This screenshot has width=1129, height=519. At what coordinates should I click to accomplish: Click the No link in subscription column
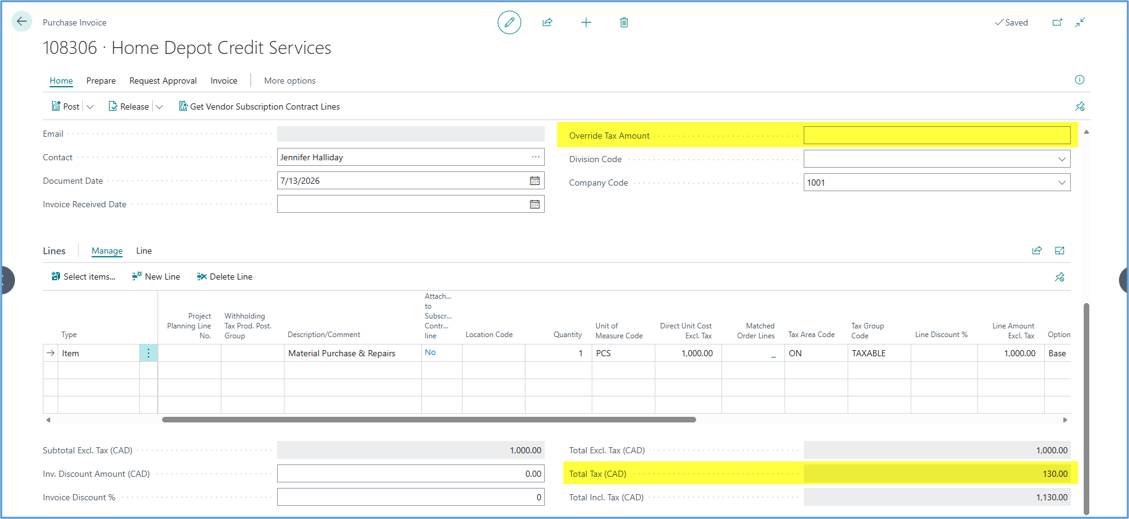(430, 353)
